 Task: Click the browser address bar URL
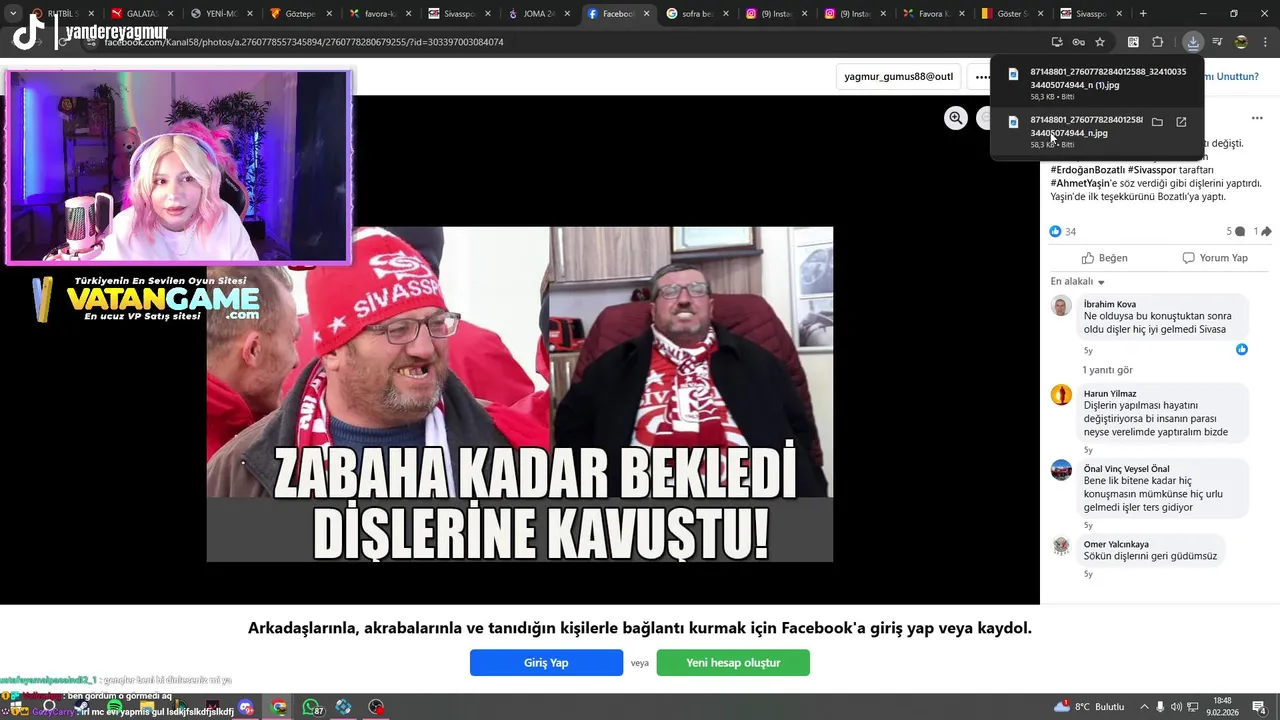pos(304,42)
